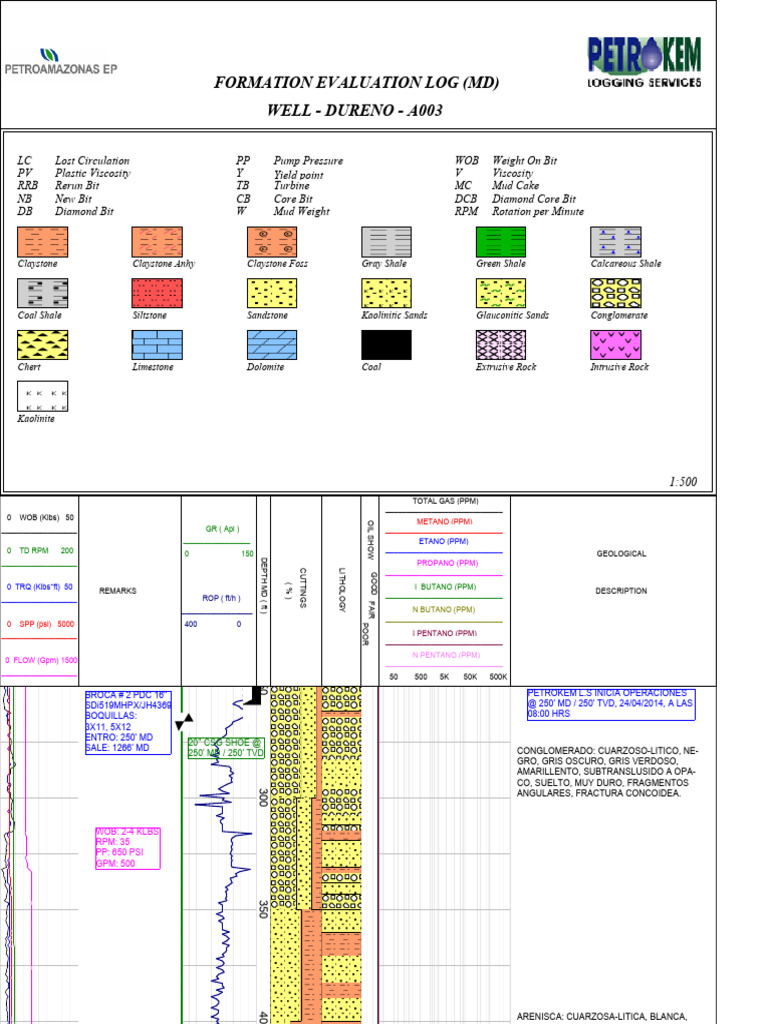Select the Sandstone pattern swatch

pyautogui.click(x=272, y=293)
